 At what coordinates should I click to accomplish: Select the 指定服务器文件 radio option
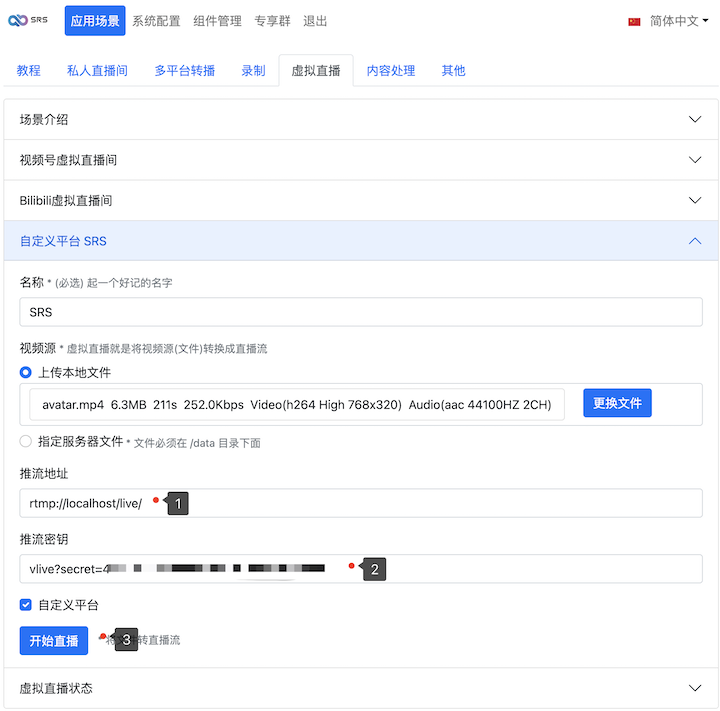coord(26,441)
